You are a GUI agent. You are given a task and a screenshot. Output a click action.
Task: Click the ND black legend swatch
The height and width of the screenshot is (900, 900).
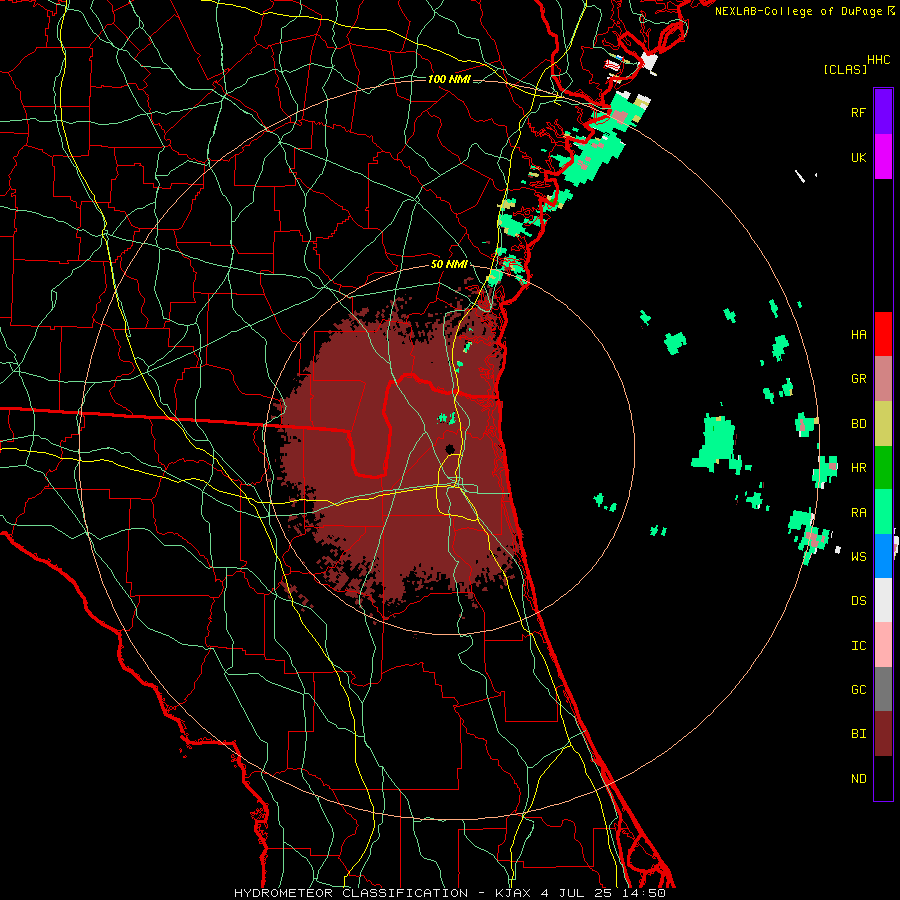(883, 778)
